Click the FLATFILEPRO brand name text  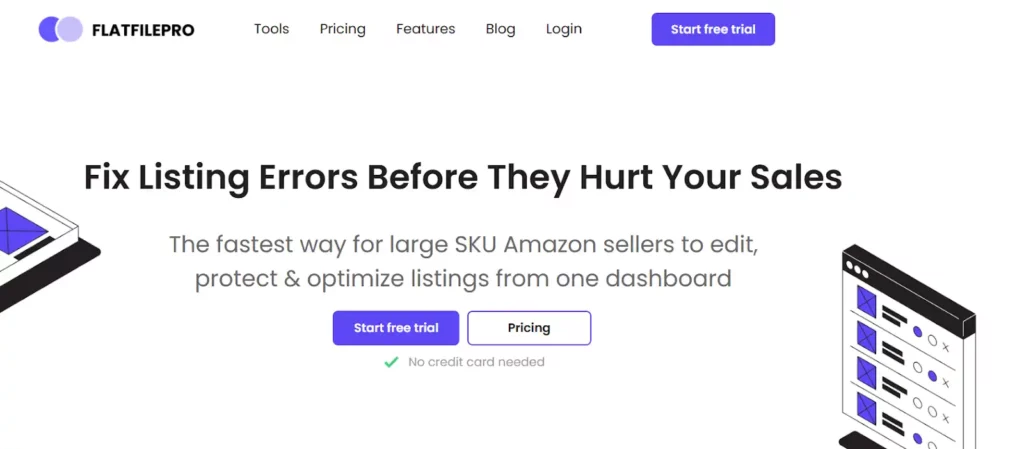click(144, 30)
